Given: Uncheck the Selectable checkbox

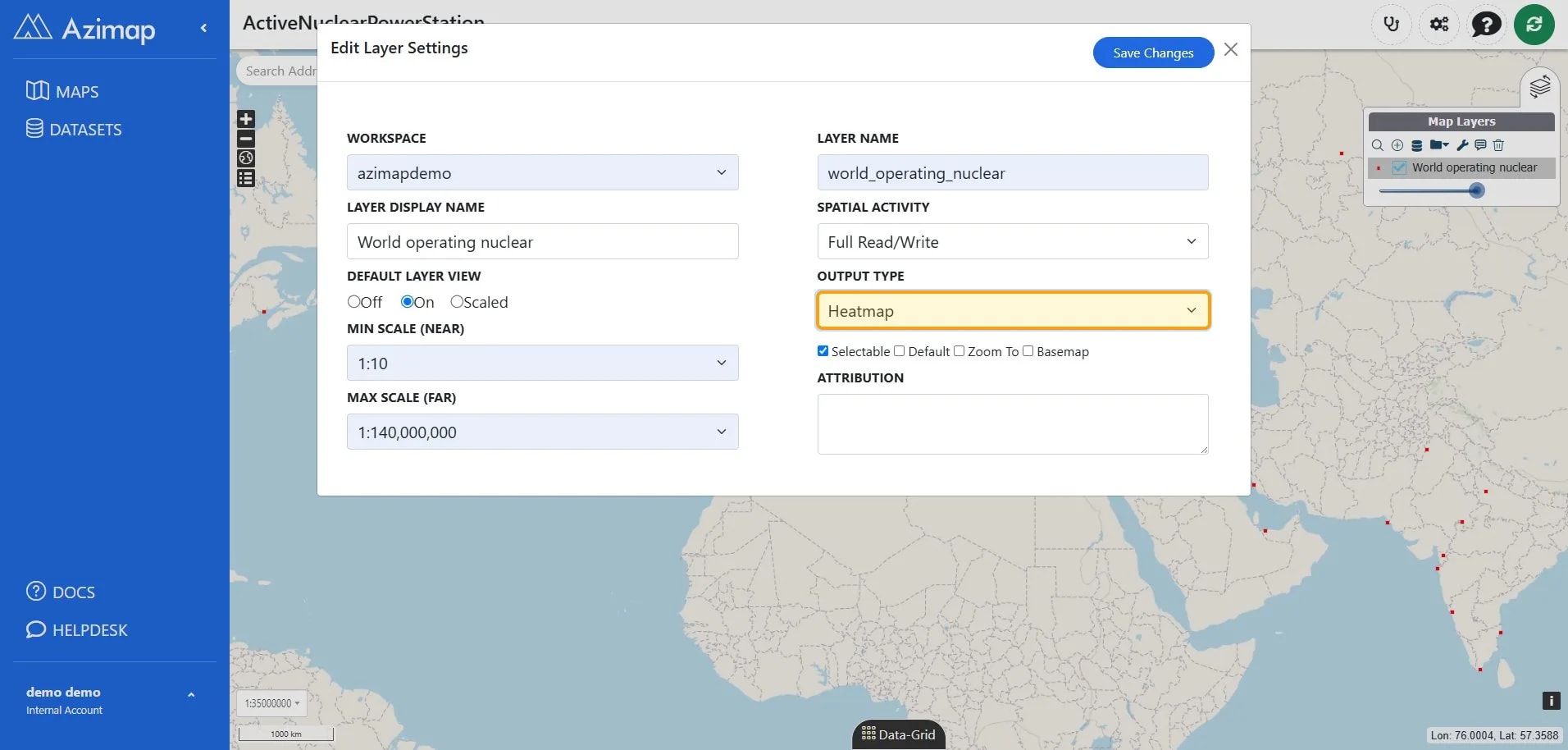Looking at the screenshot, I should pos(823,351).
